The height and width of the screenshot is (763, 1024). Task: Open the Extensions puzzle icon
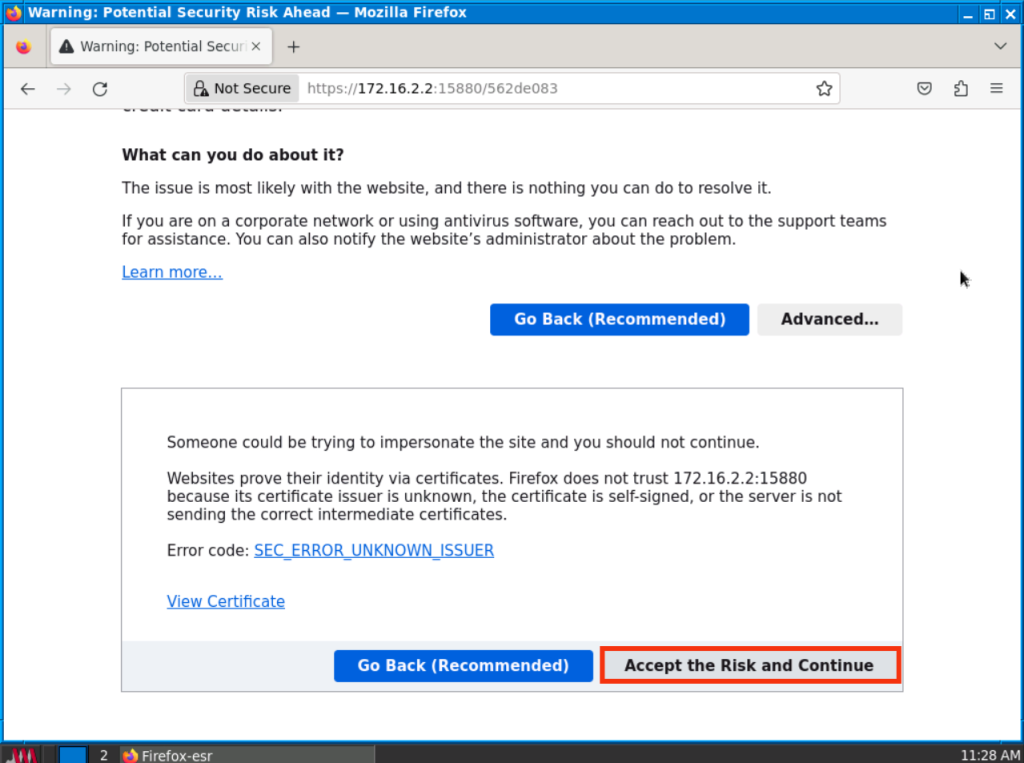[961, 88]
